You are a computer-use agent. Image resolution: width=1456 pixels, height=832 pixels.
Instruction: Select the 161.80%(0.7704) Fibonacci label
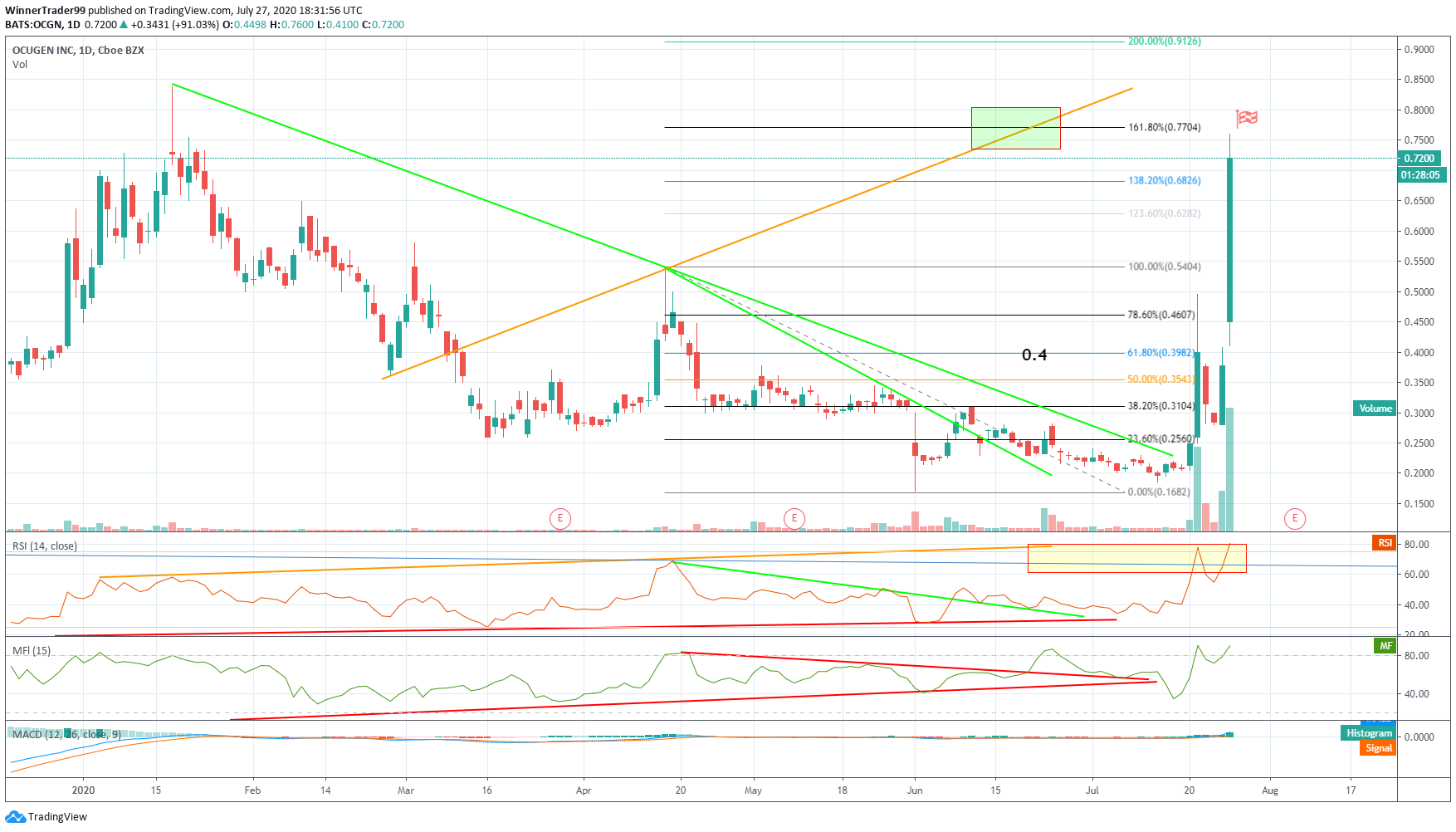coord(1164,128)
